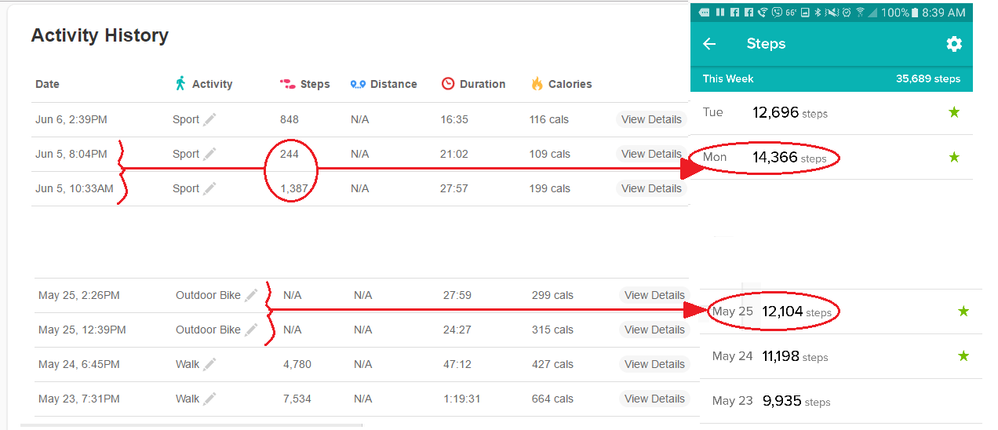Edit the Jun 5, 10:33AM Sport pencil
Screen dimensions: 998x430
(x=210, y=188)
